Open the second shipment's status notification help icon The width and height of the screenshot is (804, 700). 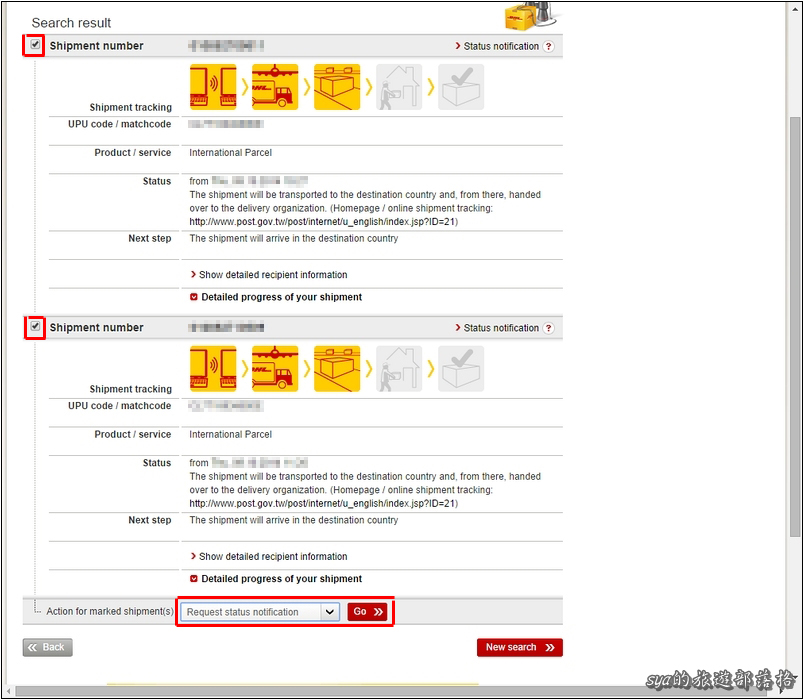click(x=549, y=328)
